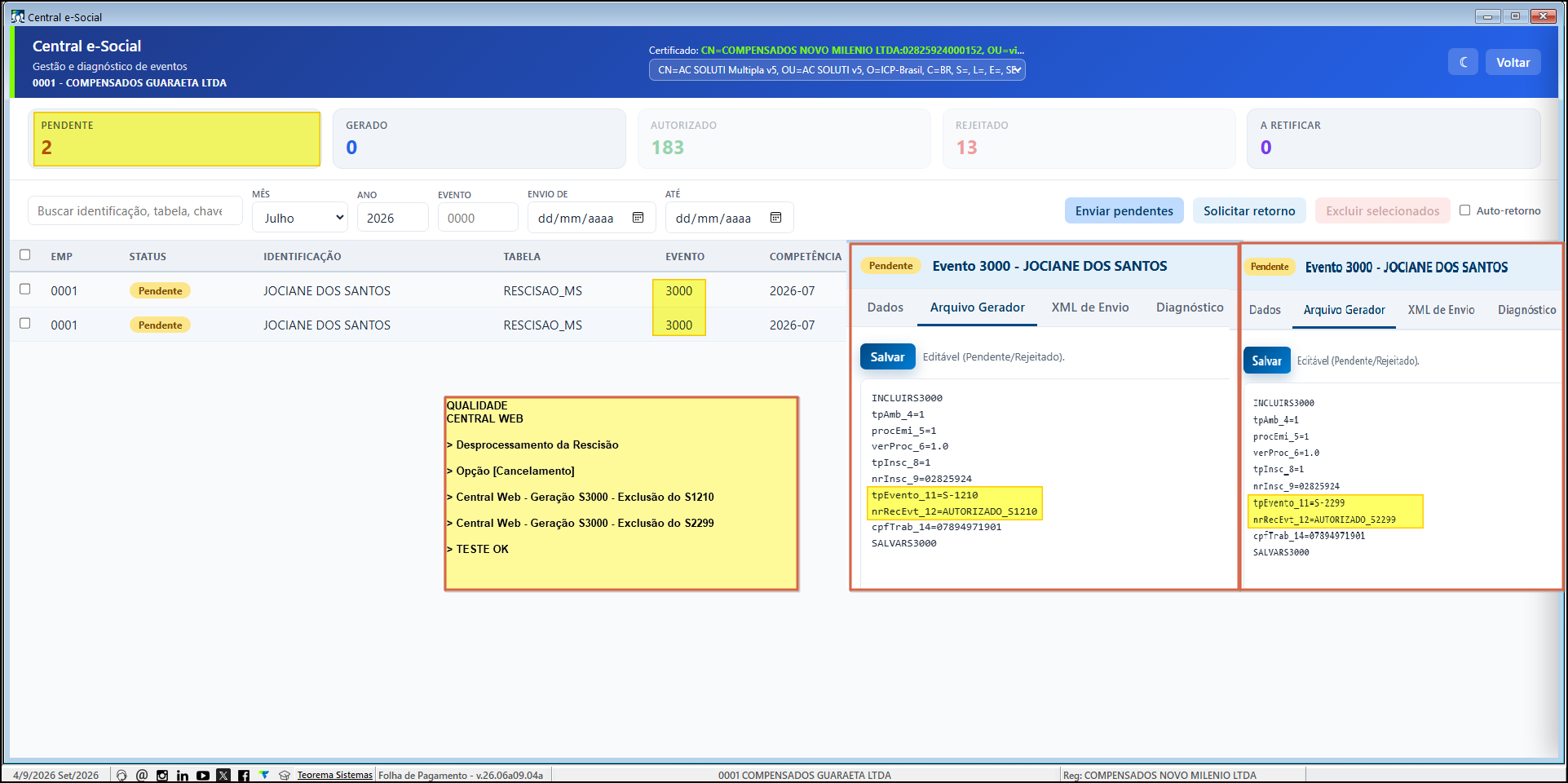Click the Evento filter input field
Screen dimensions: 1568x783
[x=478, y=218]
